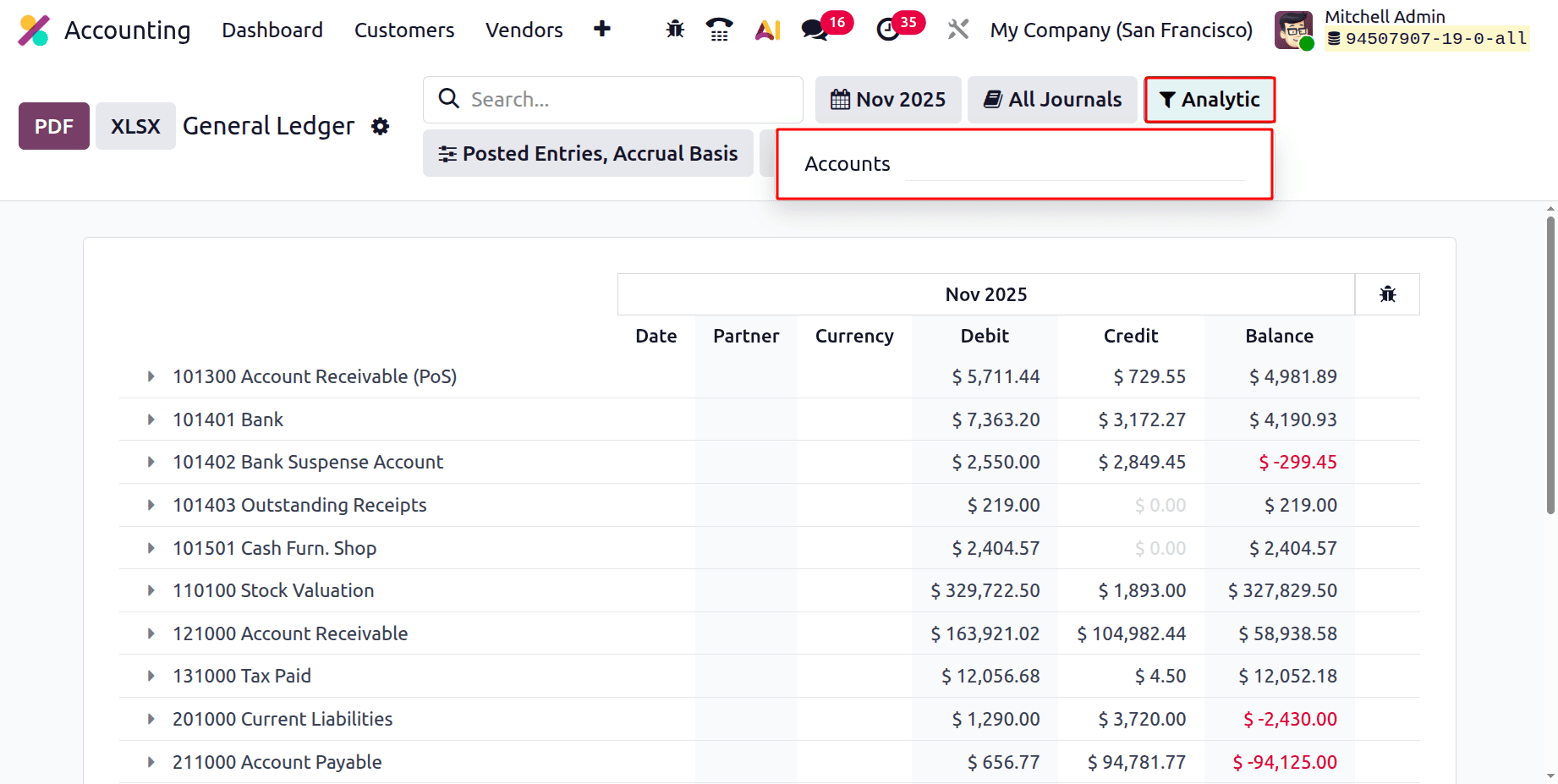Click the Balance column header

[1279, 336]
